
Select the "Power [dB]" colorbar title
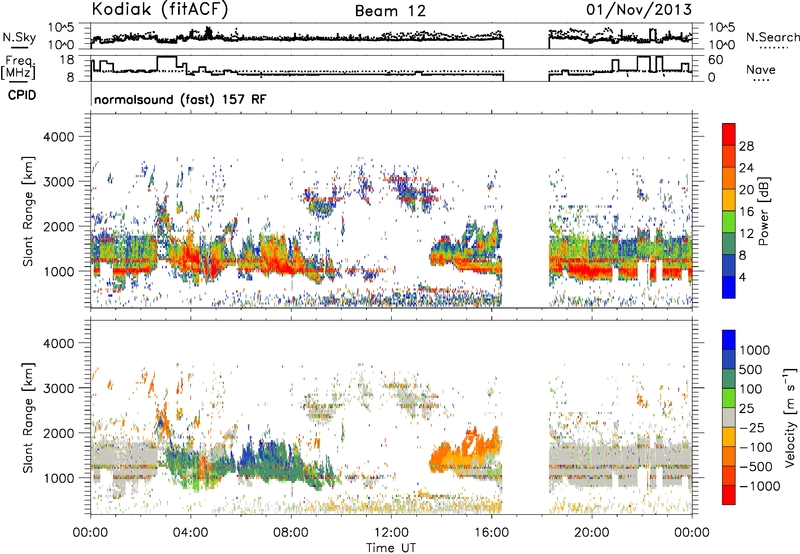pos(763,211)
